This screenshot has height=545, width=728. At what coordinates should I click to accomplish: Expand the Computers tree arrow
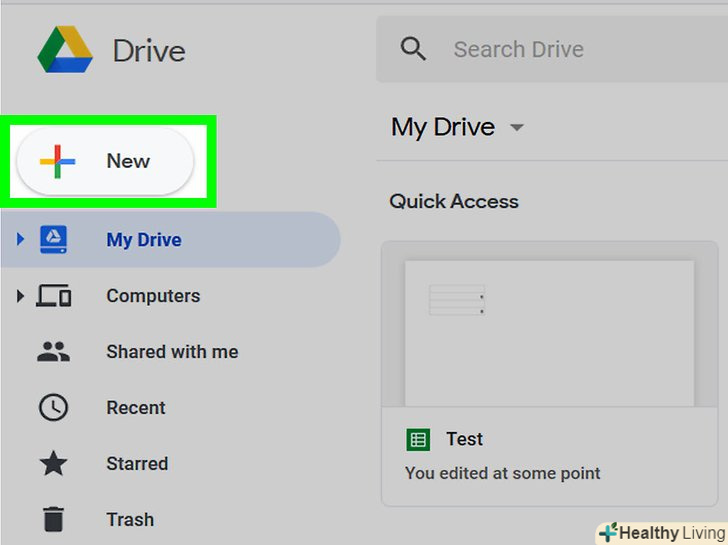(20, 296)
